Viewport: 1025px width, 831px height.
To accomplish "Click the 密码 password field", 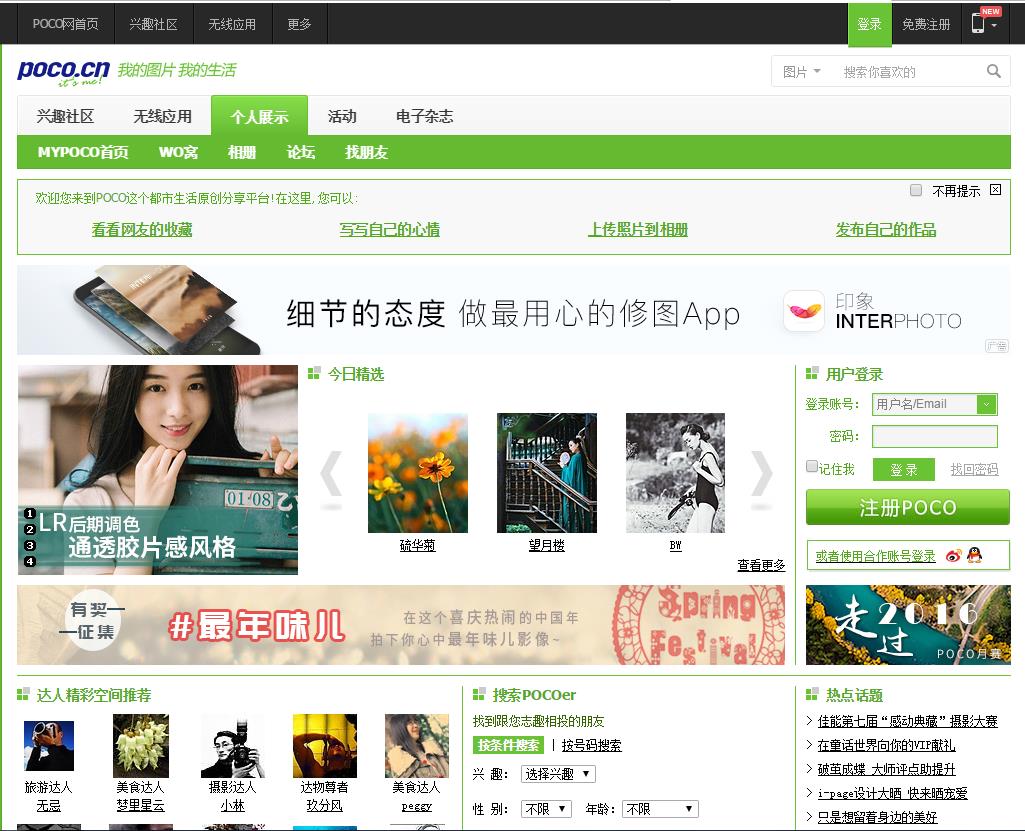I will coord(935,436).
